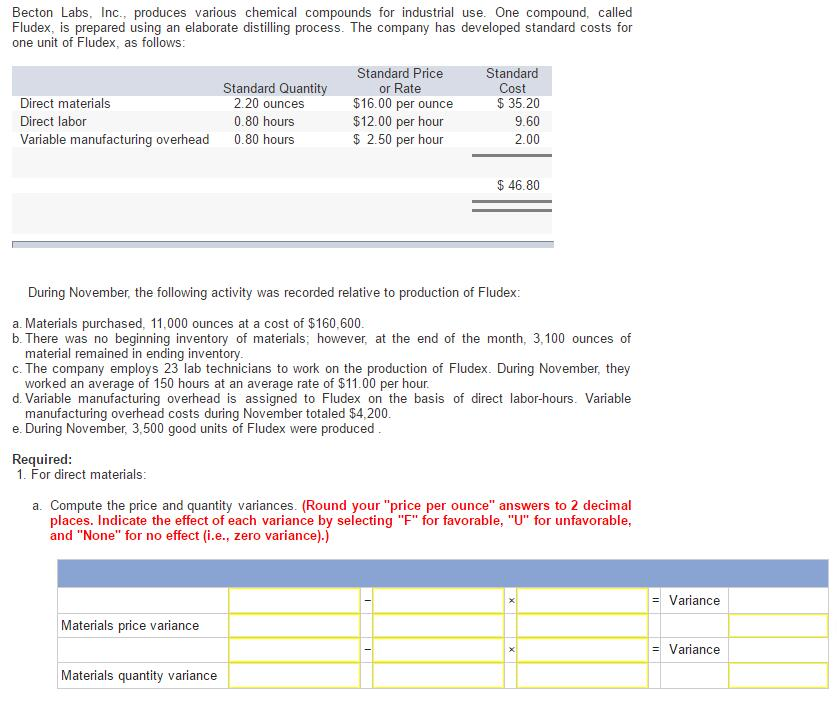Viewport: 837px width, 714px height.
Task: Click the '$ 46.80' total standard cost
Action: coord(518,186)
